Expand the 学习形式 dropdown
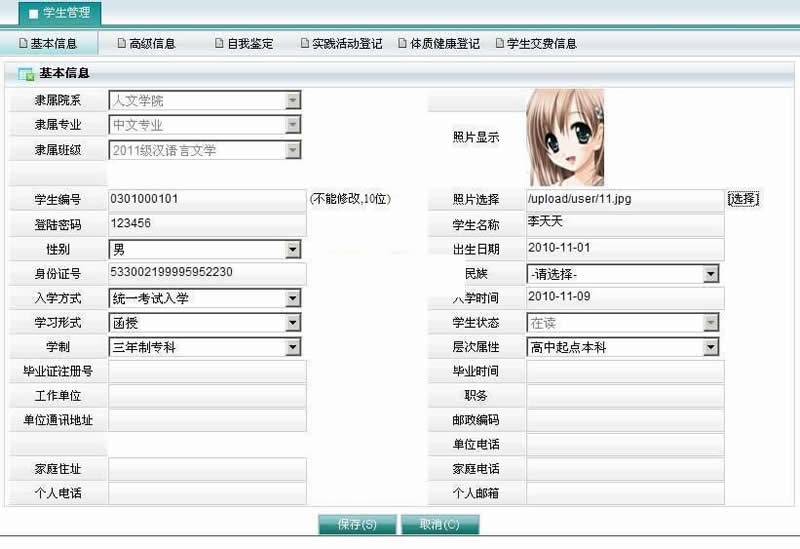This screenshot has width=800, height=549. point(292,323)
